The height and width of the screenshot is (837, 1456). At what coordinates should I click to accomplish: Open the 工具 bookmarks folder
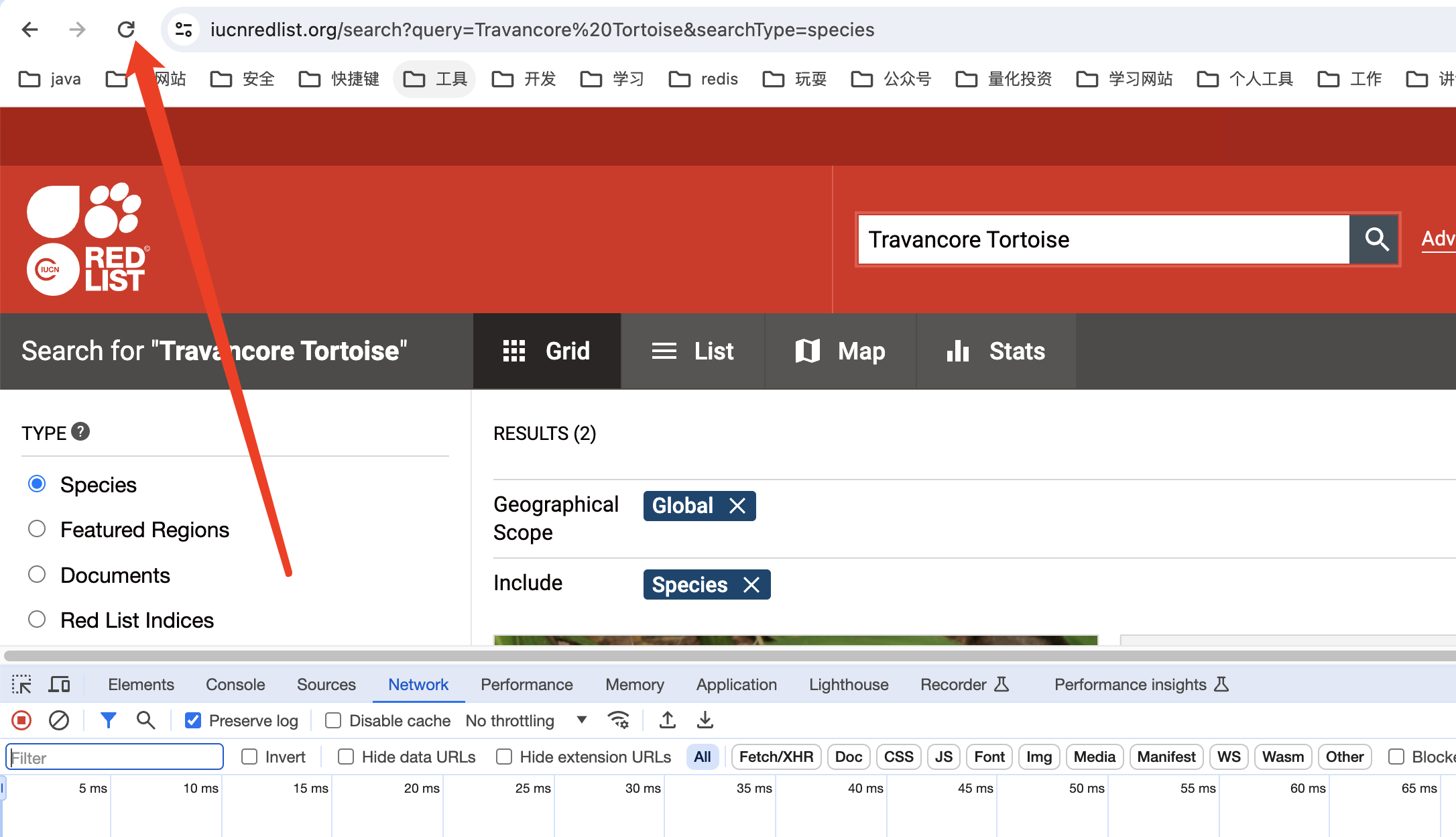pos(435,79)
